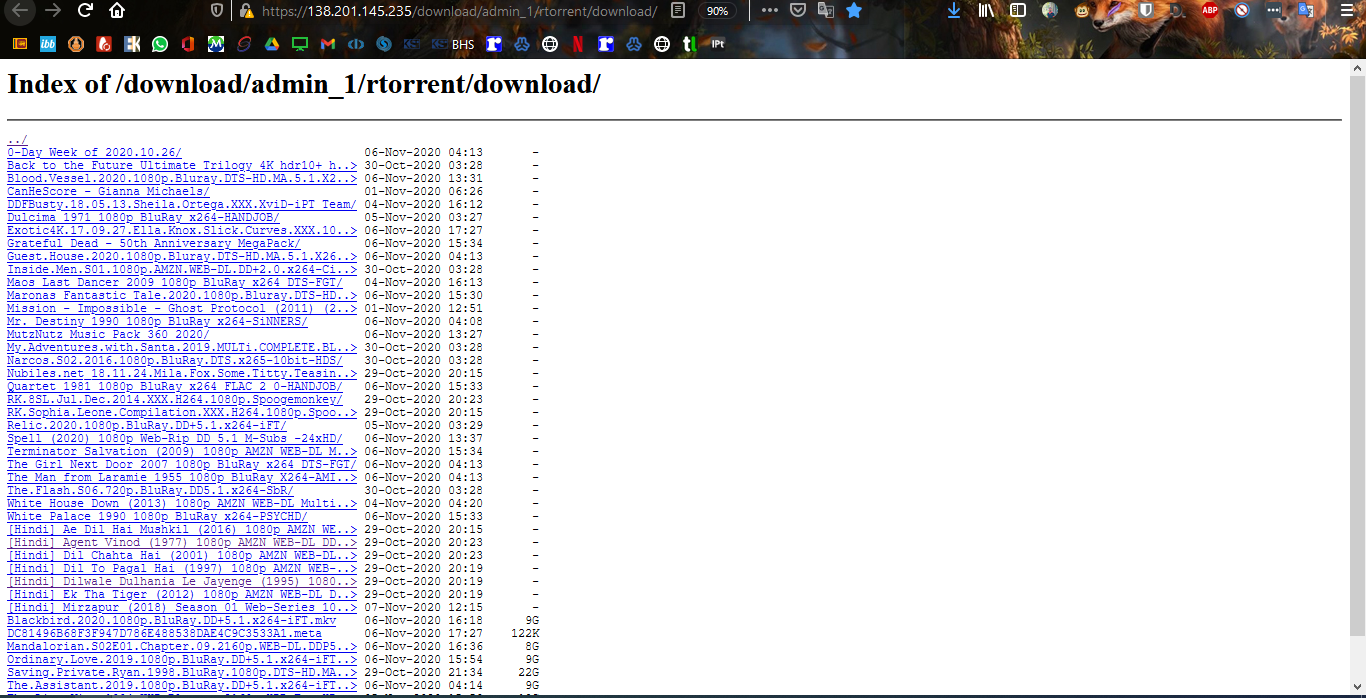1366x698 pixels.
Task: Open Terminator Salvation (2009) folder
Action: coord(182,451)
